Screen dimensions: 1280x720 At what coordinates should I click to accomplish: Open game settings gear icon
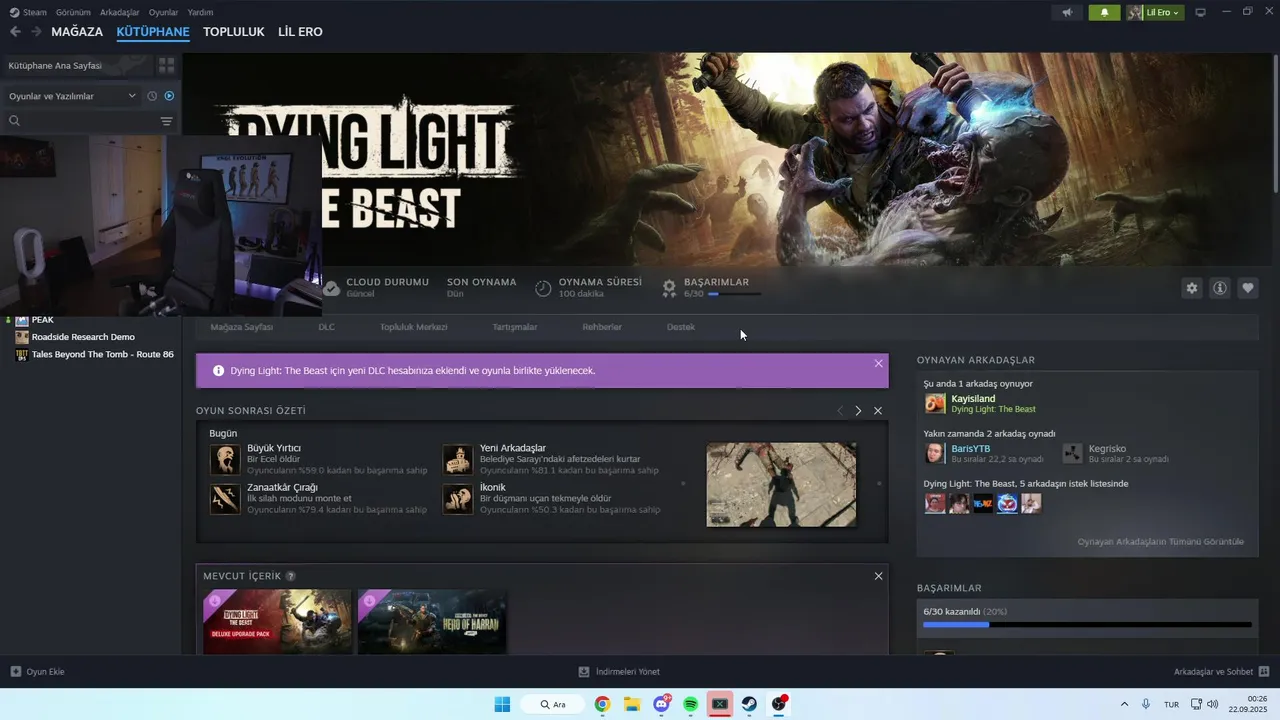point(1191,288)
